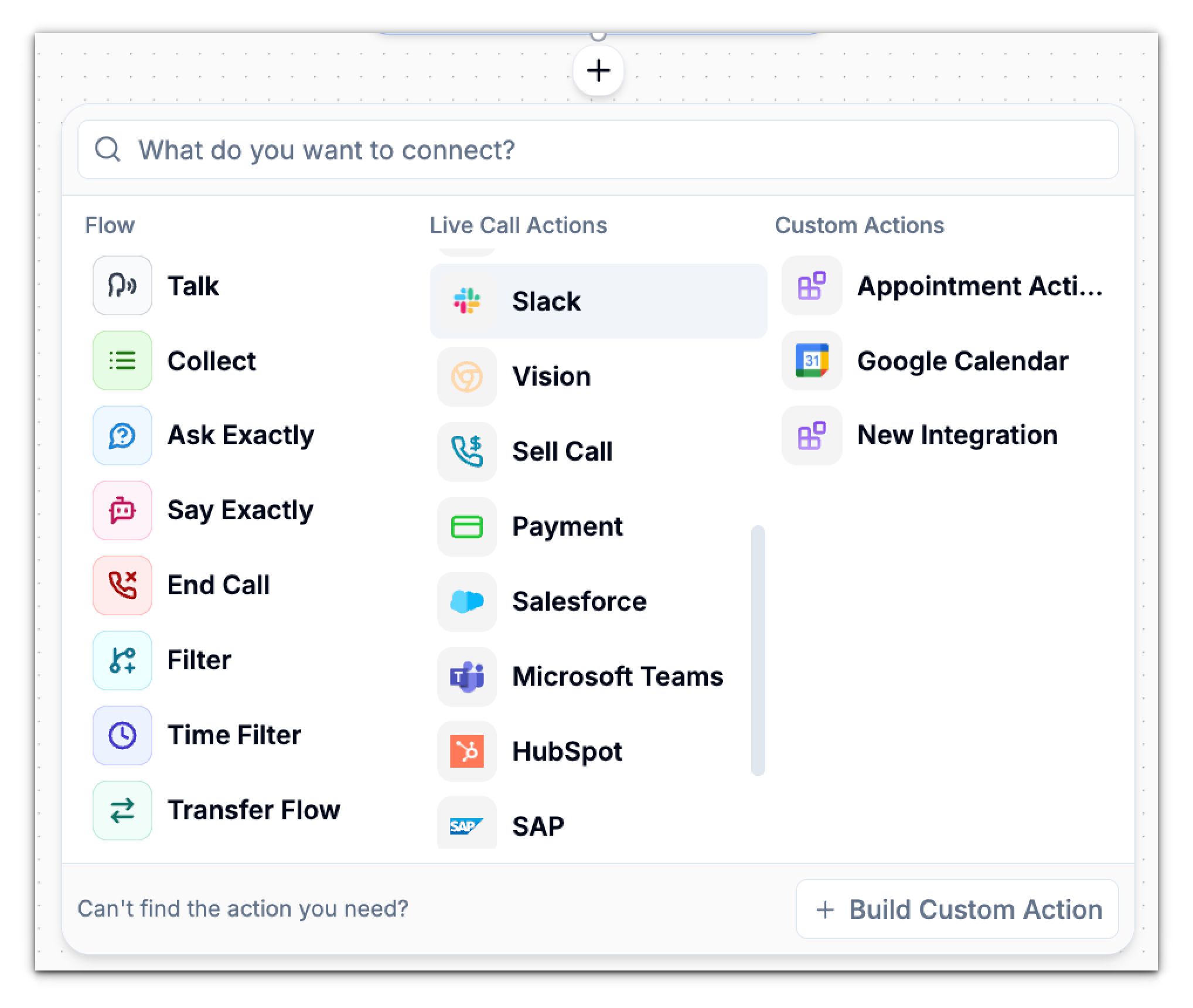Screen dimensions: 1193x1008
Task: Select the Slack action icon
Action: 467,302
